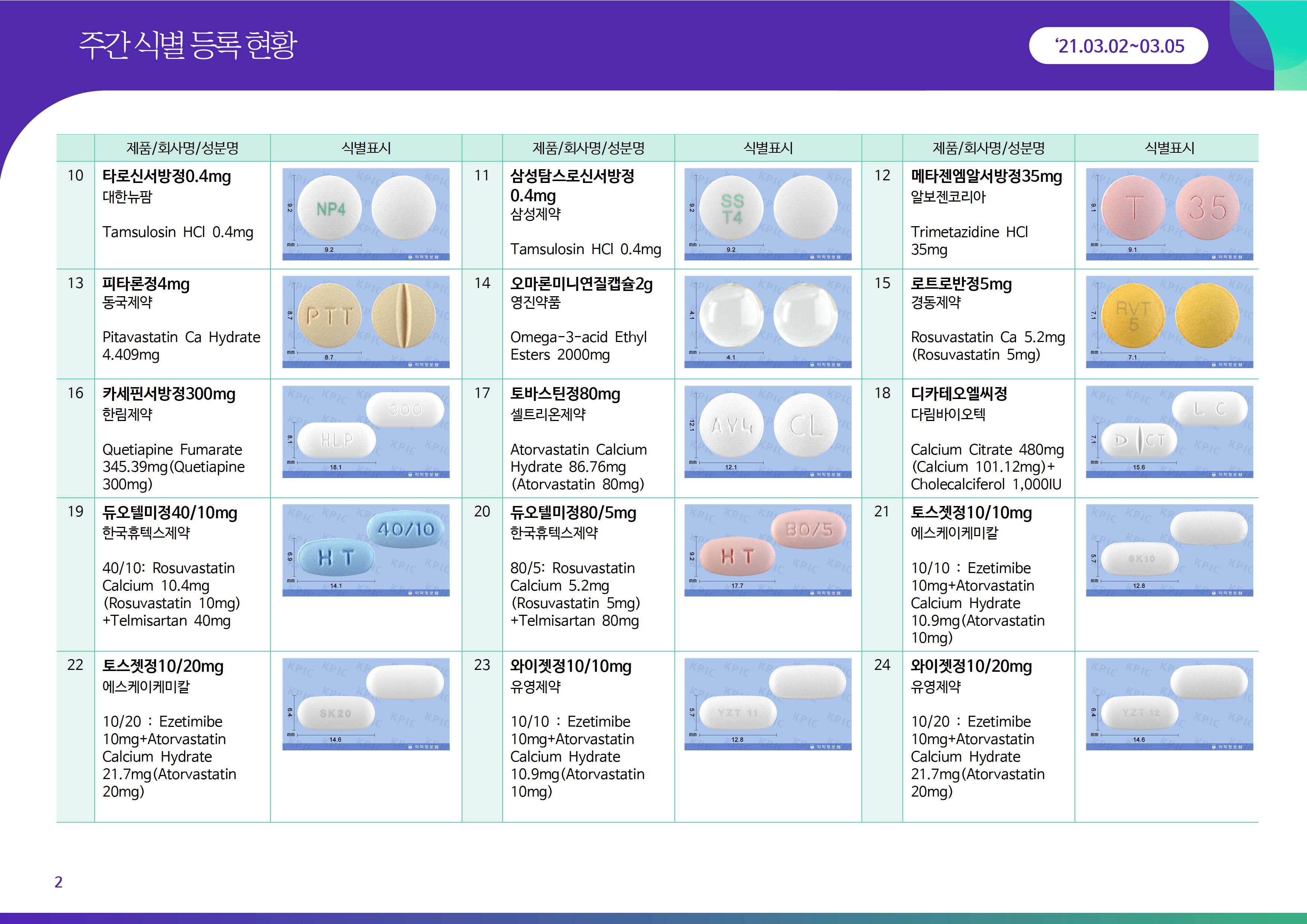
Task: Click the pink T 35 tablet image
Action: tap(1169, 213)
